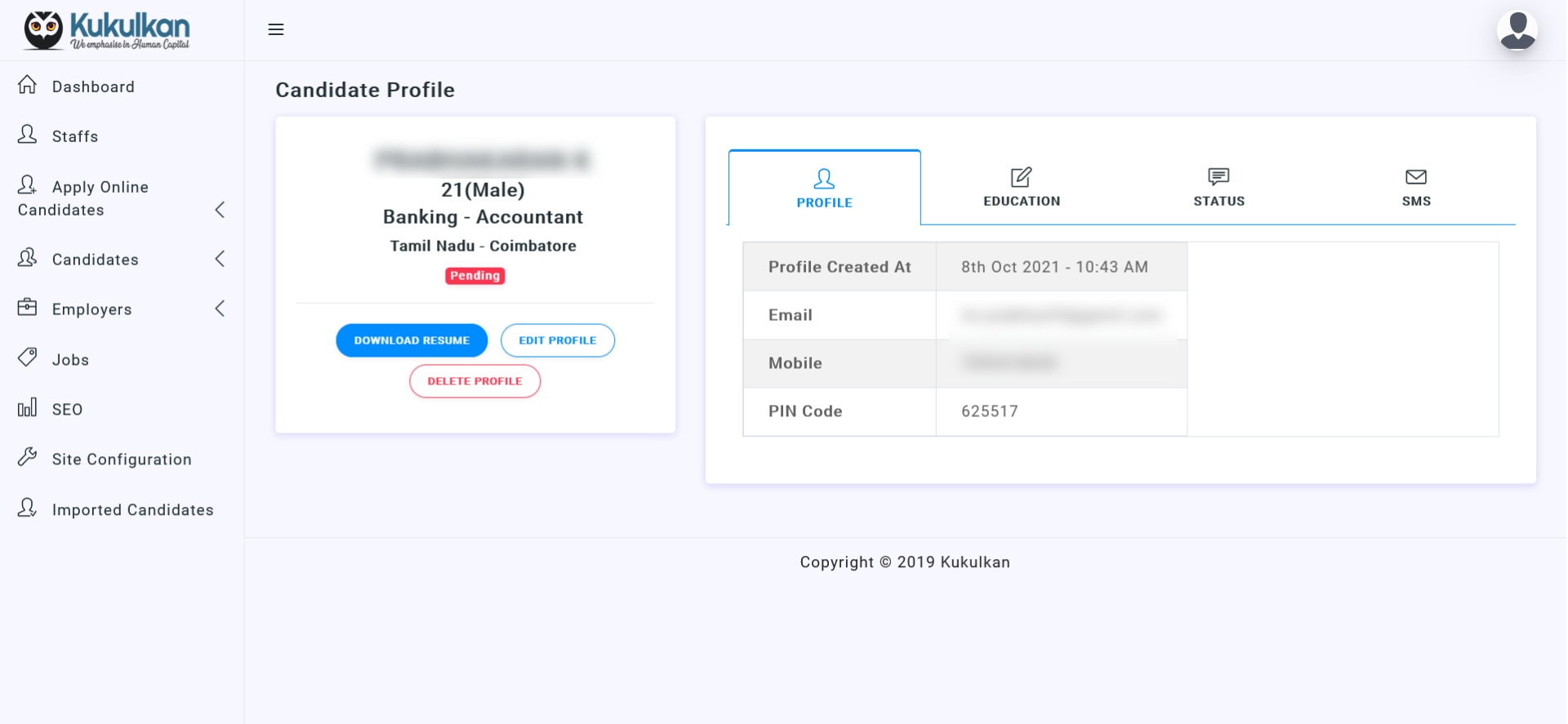This screenshot has height=724, width=1568.
Task: Expand the Apply Online Candidates submenu arrow
Action: tap(220, 210)
